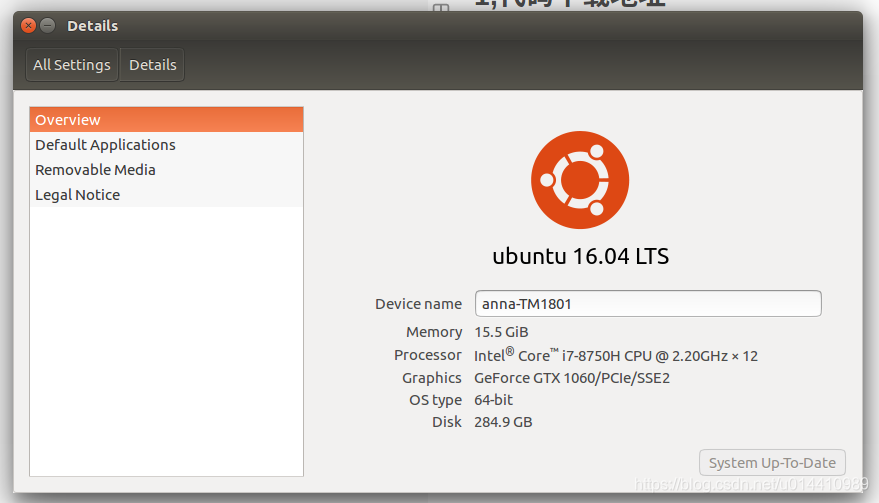Click the Ubuntu logo icon
This screenshot has width=879, height=503.
[x=580, y=180]
